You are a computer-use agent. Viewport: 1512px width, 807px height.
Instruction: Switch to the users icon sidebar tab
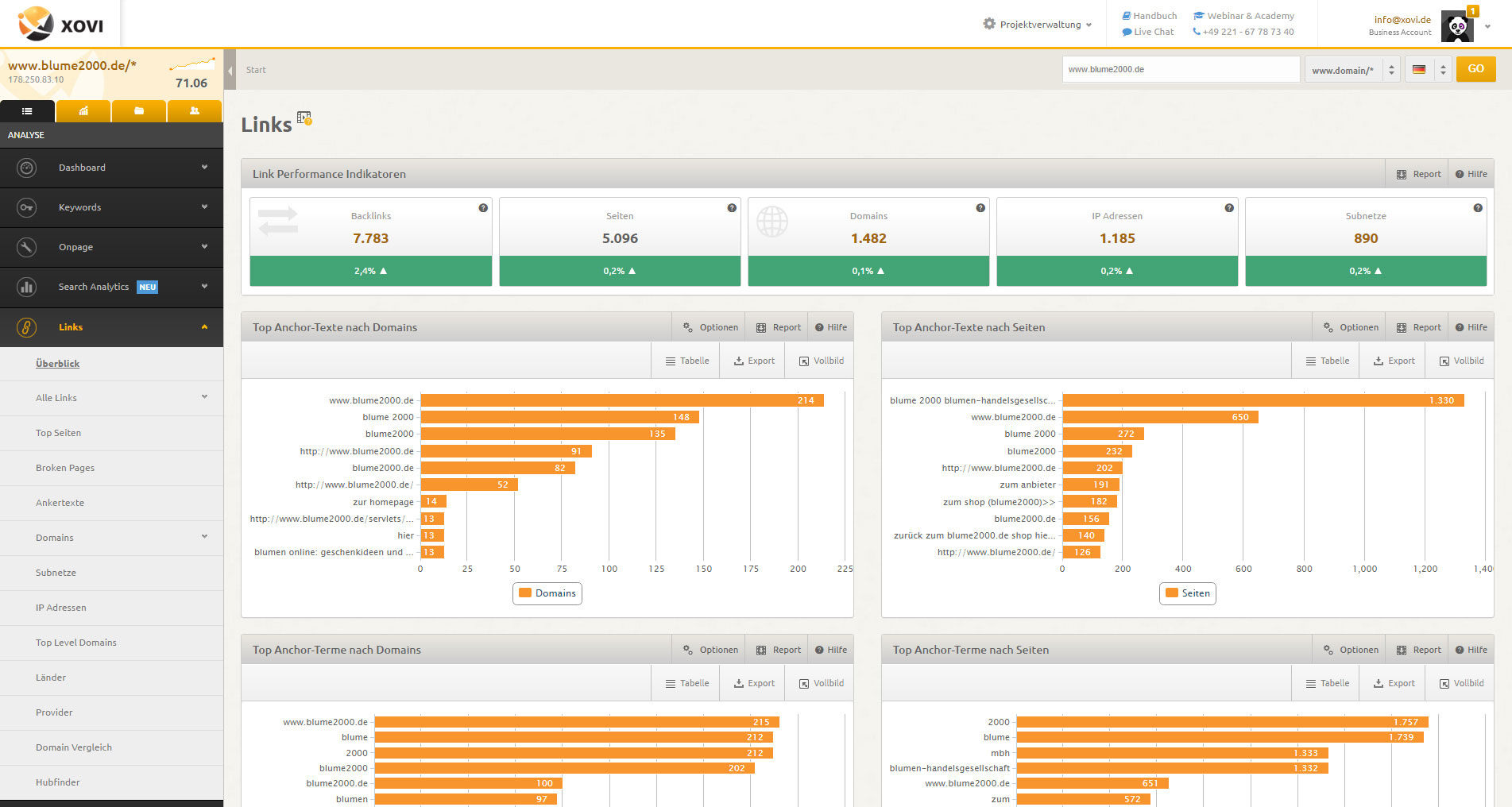pyautogui.click(x=195, y=111)
